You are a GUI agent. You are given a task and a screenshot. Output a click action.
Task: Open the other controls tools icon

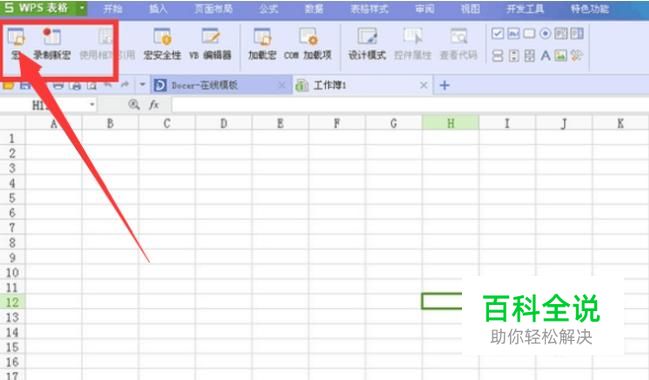tap(577, 55)
